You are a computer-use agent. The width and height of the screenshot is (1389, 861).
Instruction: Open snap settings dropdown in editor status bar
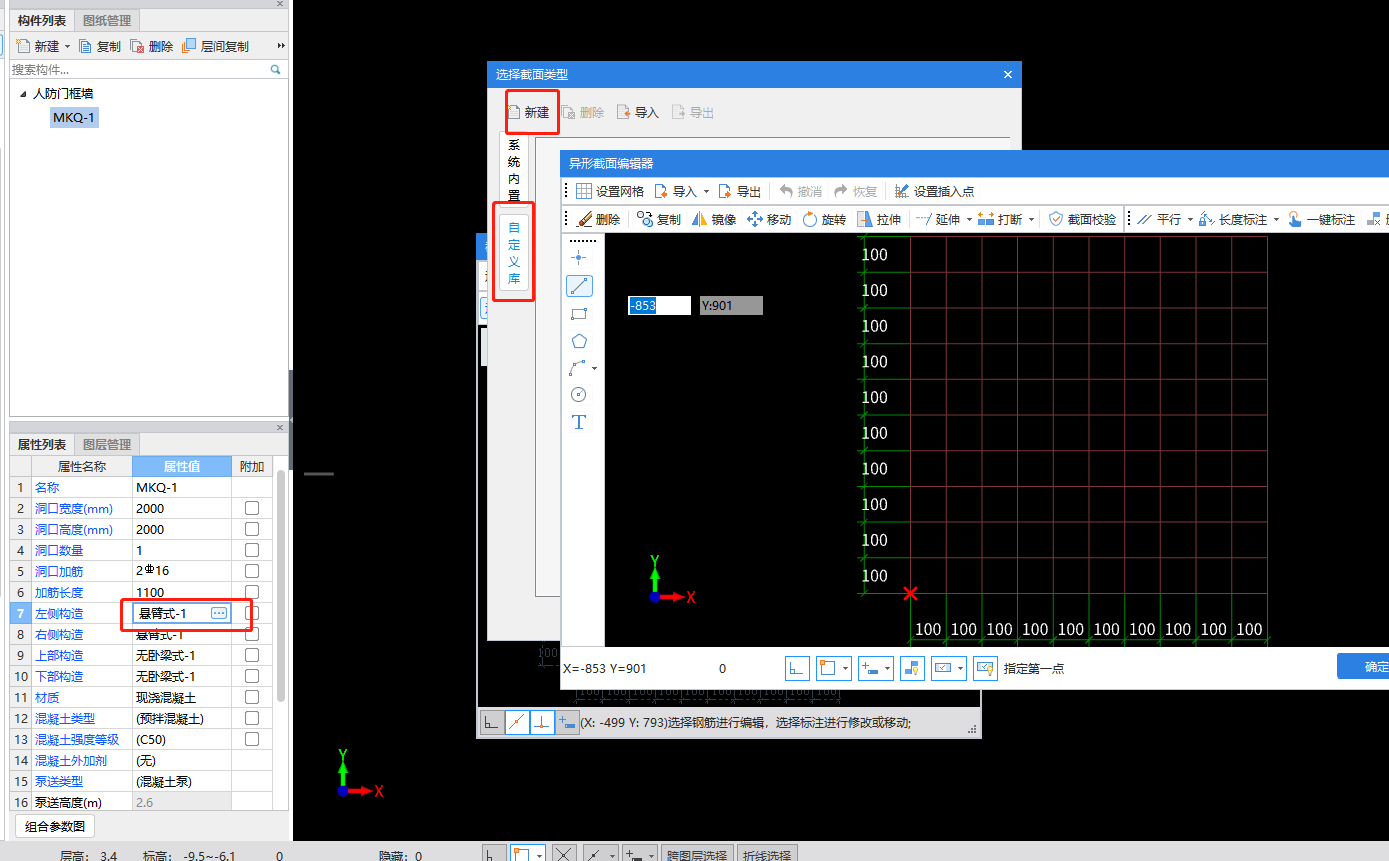coord(846,668)
